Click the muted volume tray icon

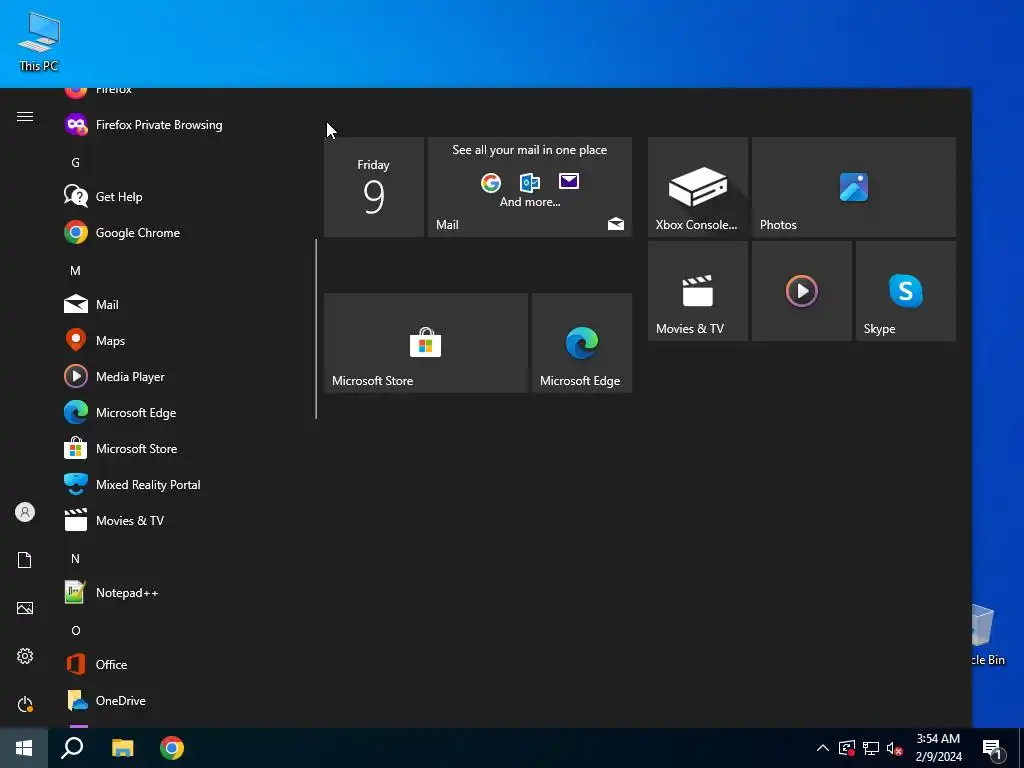[x=895, y=748]
